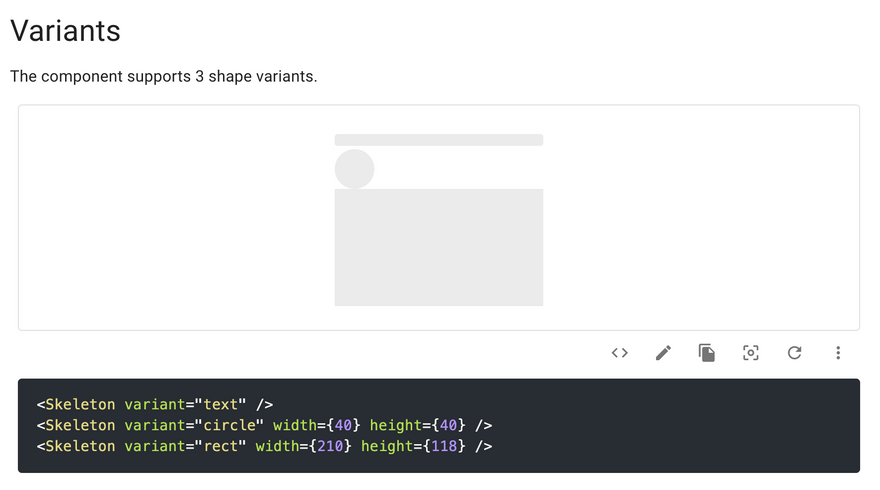Click the "rect" variant string in code

[x=220, y=446]
